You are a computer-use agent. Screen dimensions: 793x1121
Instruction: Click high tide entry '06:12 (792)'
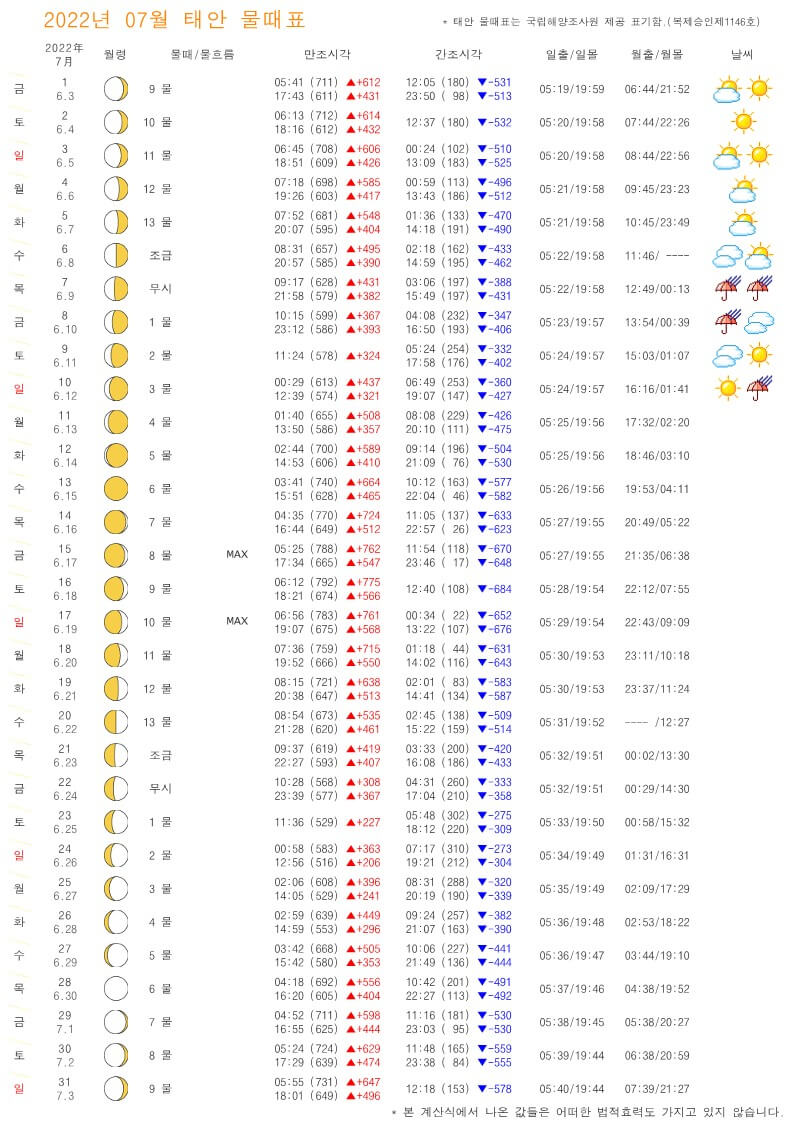(305, 582)
